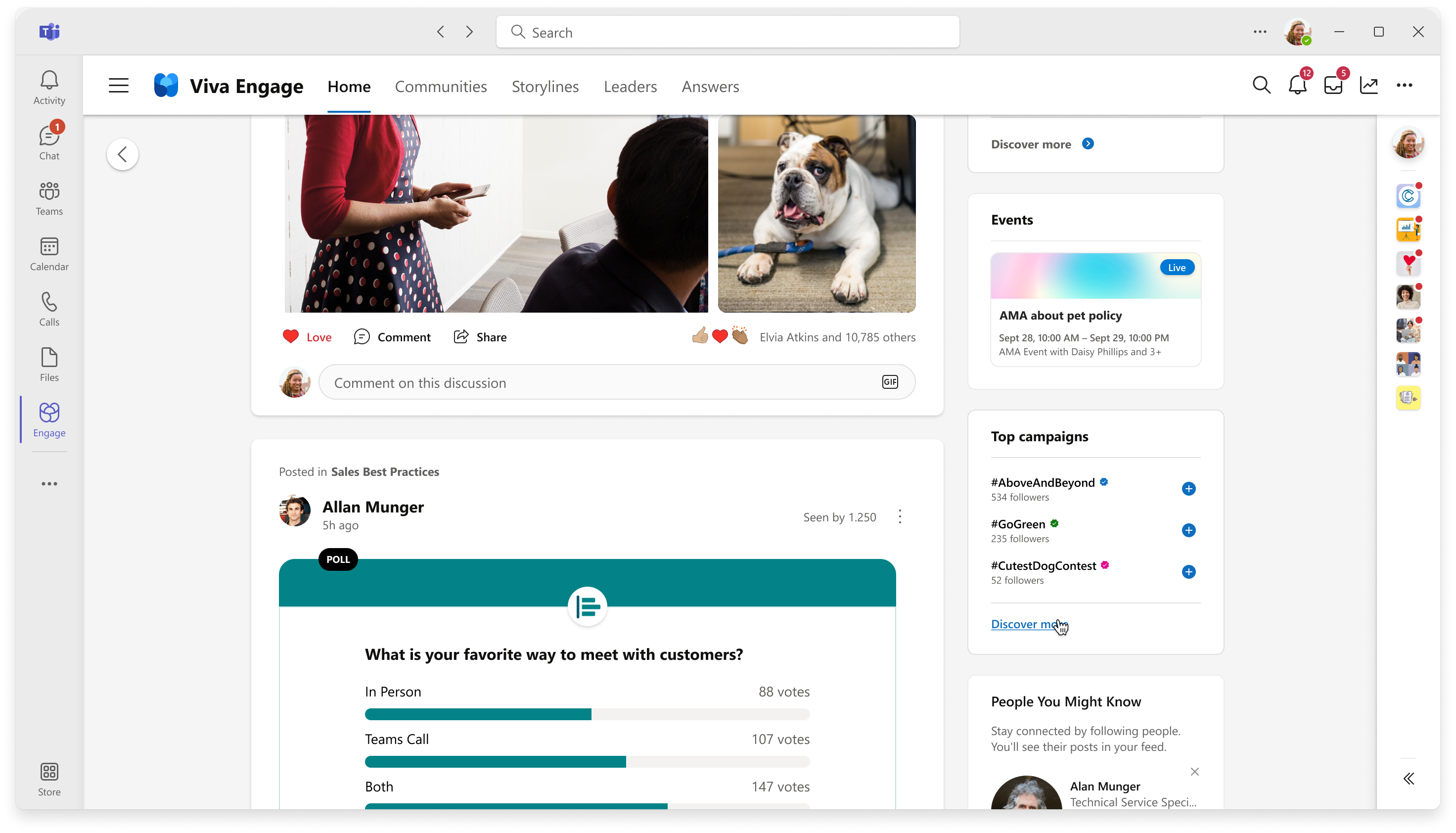The width and height of the screenshot is (1456, 833).
Task: Toggle the left navigation hamburger menu
Action: coord(118,85)
